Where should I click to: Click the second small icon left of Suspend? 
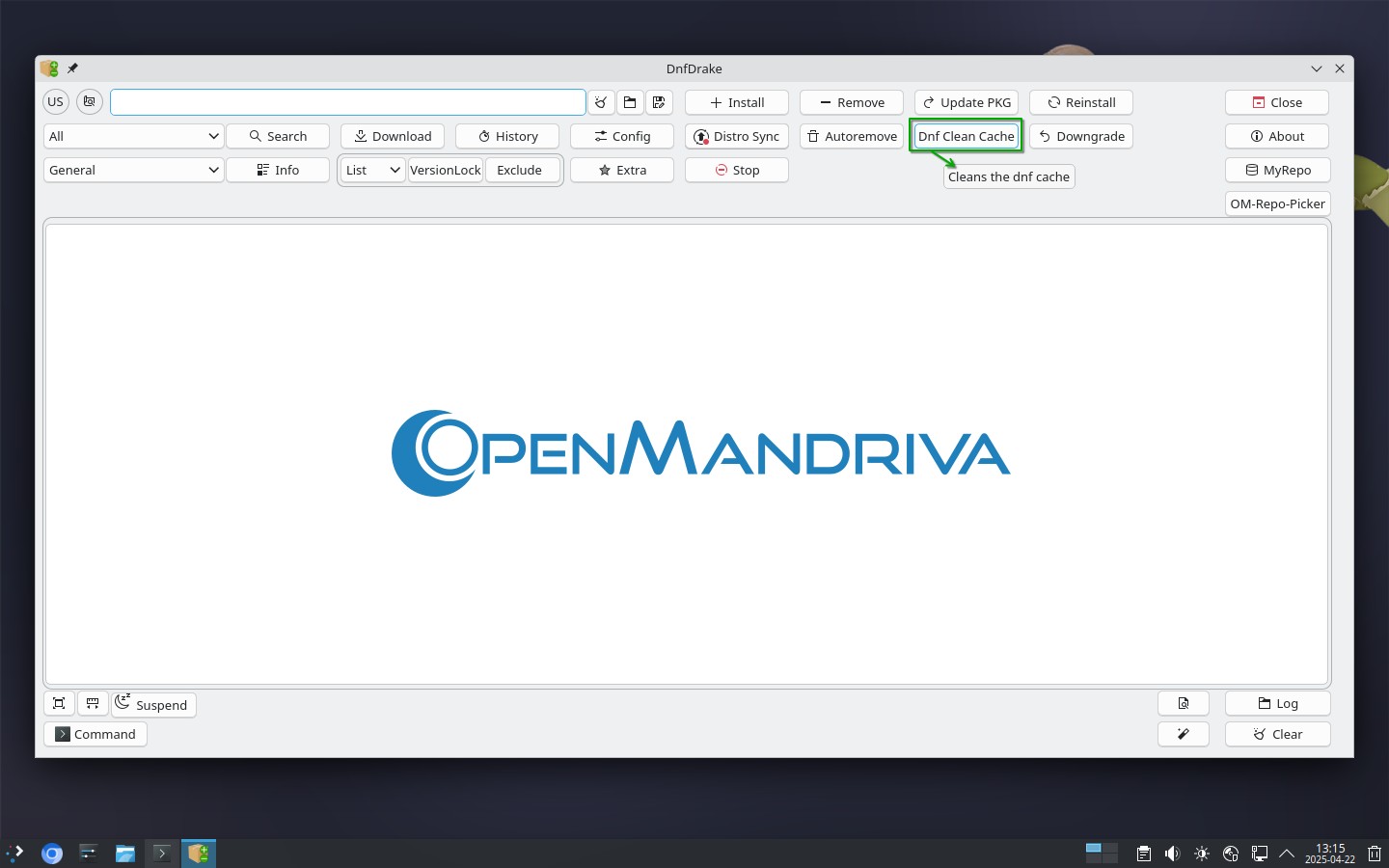93,703
